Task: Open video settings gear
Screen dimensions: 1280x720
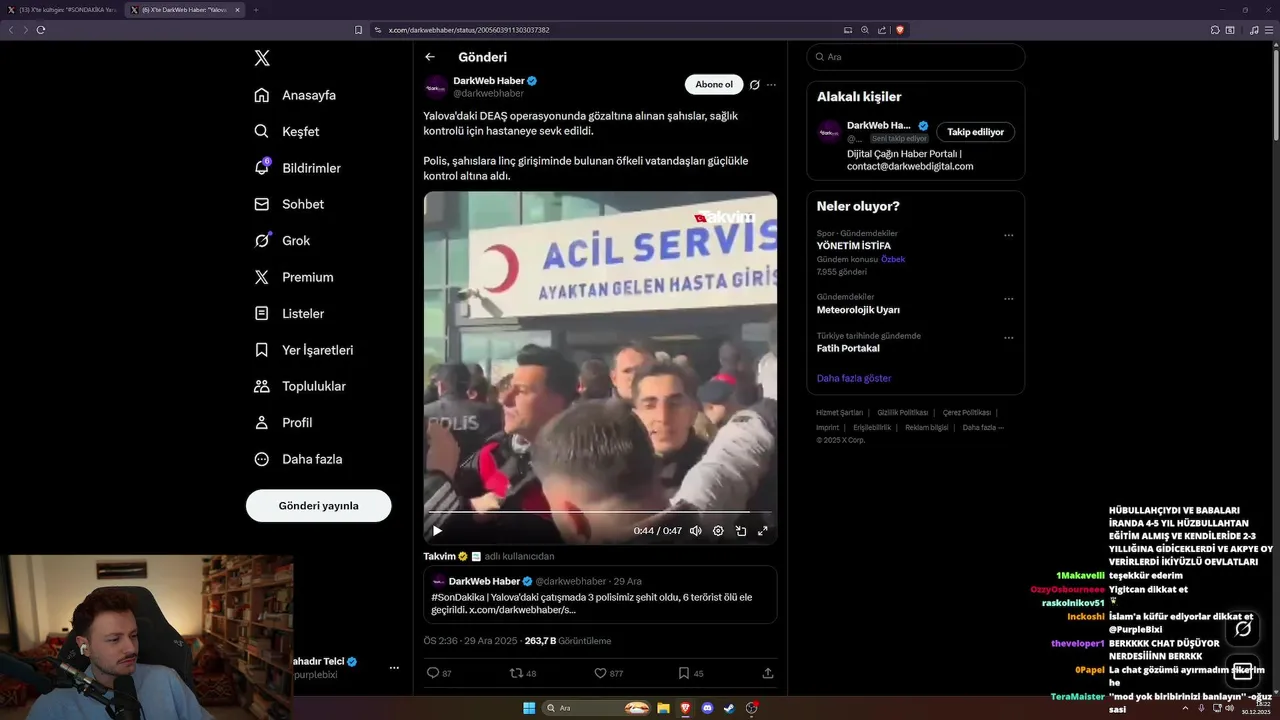Action: coord(718,531)
